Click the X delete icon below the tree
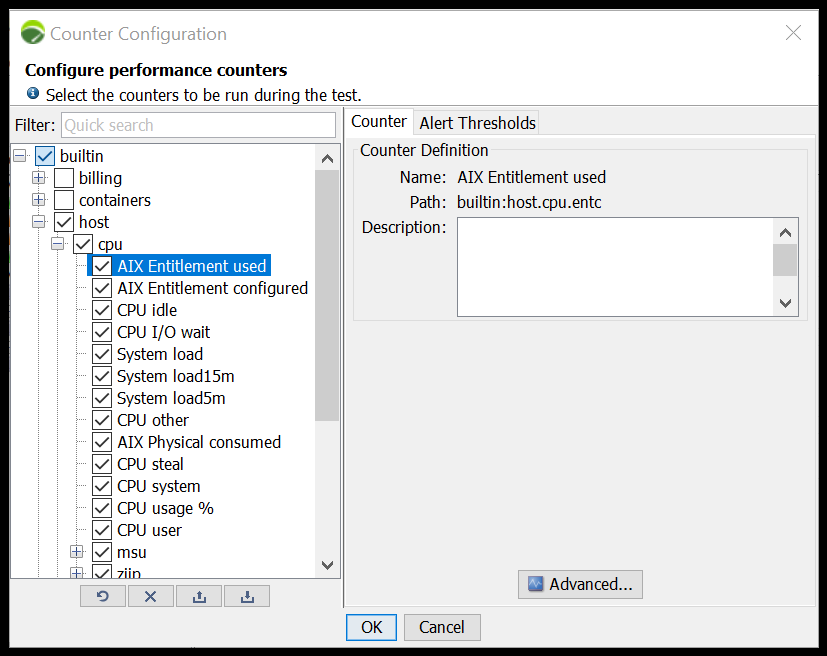 coord(151,596)
